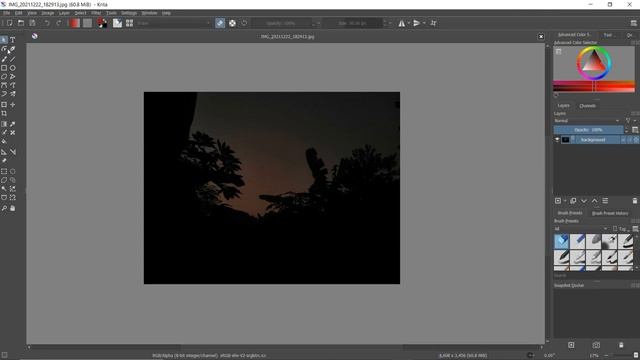Image resolution: width=640 pixels, height=360 pixels.
Task: Click the Reload Original Preset icon
Action: [244, 23]
